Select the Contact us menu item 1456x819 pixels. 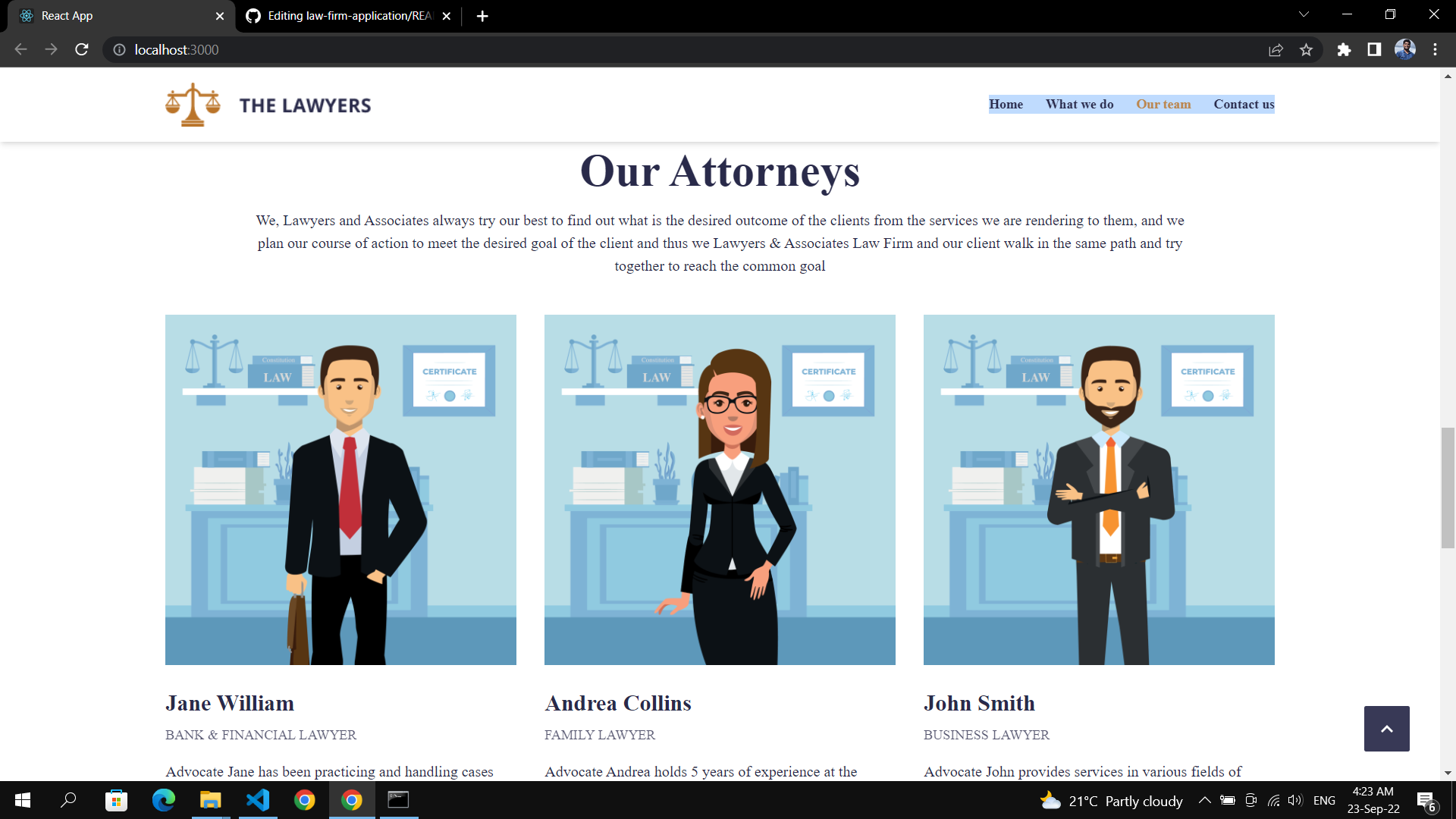[x=1243, y=104]
